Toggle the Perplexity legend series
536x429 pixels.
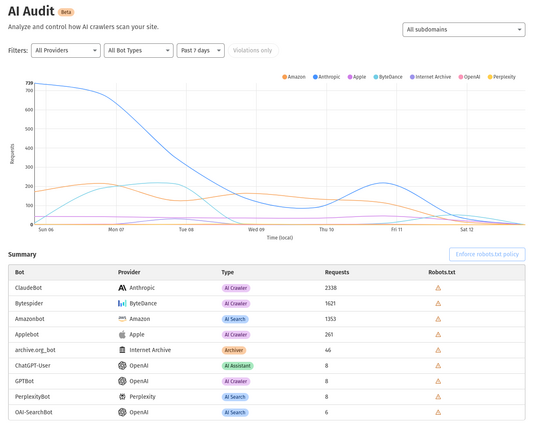(x=501, y=77)
